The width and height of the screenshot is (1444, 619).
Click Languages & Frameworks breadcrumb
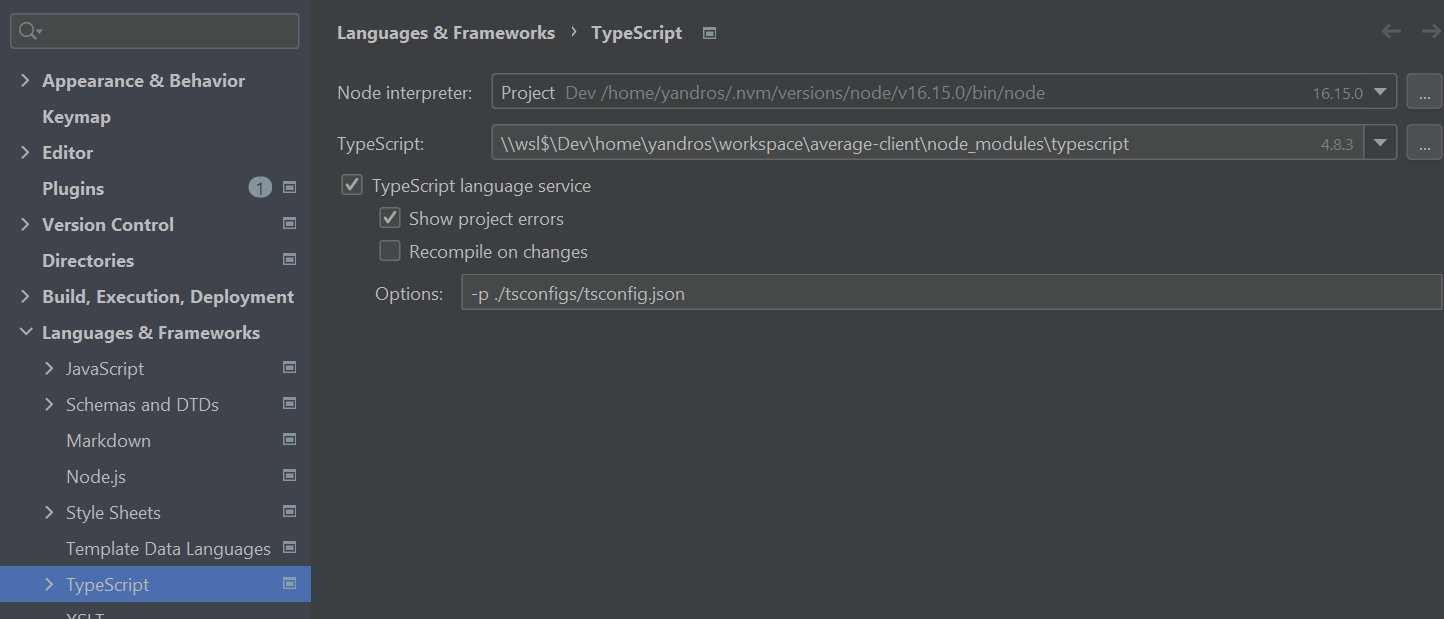coord(446,33)
